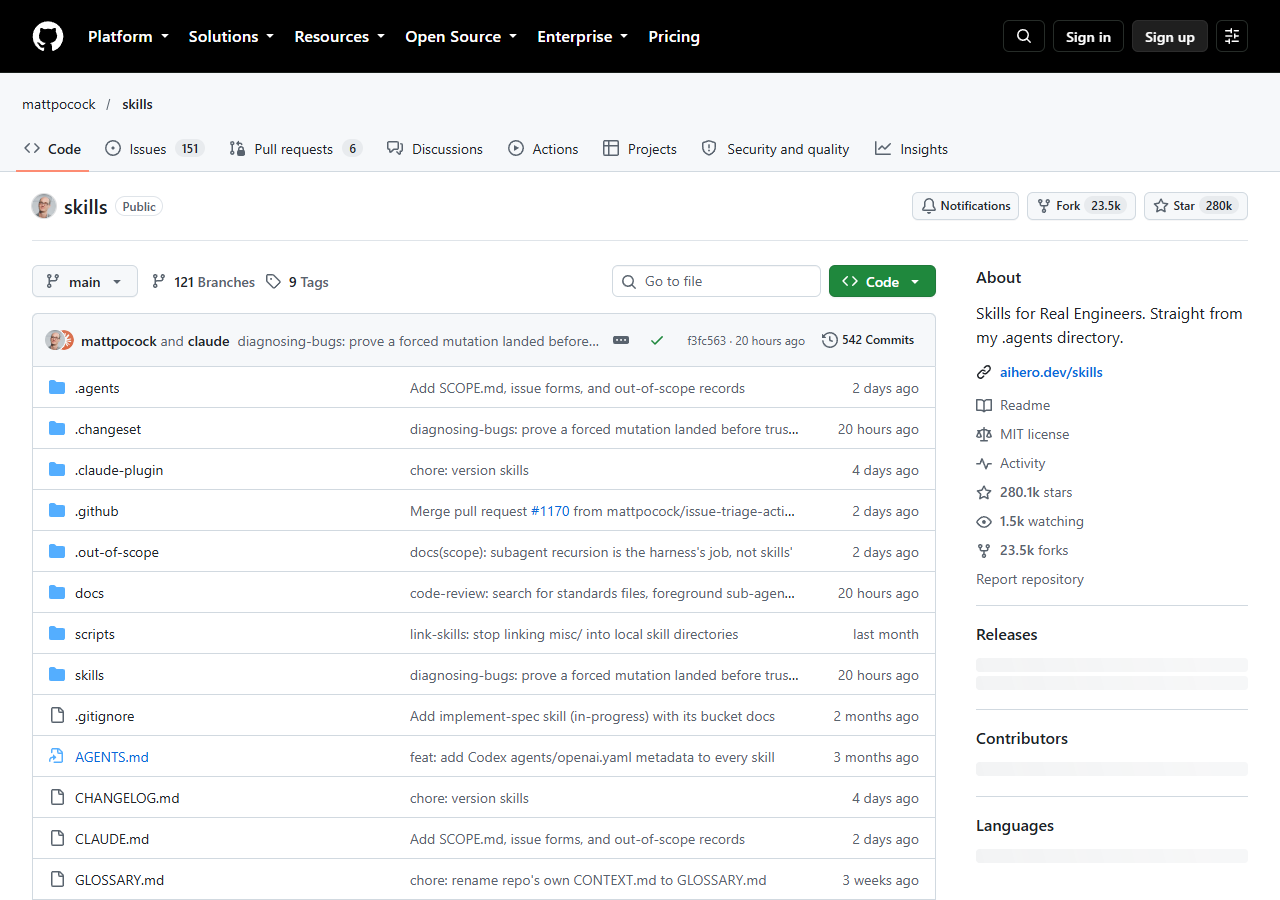Expand the Platform menu
1280x900 pixels.
(x=128, y=36)
